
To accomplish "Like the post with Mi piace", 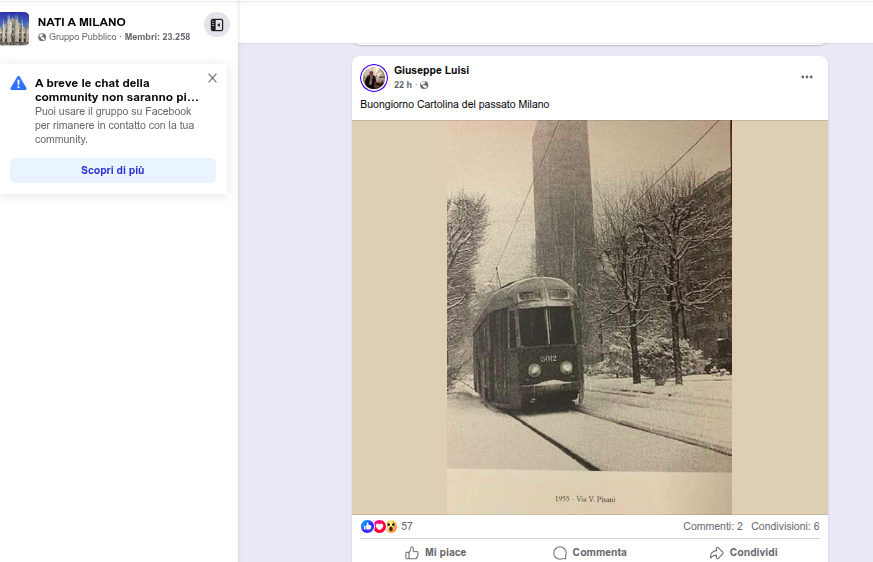I will tap(436, 552).
